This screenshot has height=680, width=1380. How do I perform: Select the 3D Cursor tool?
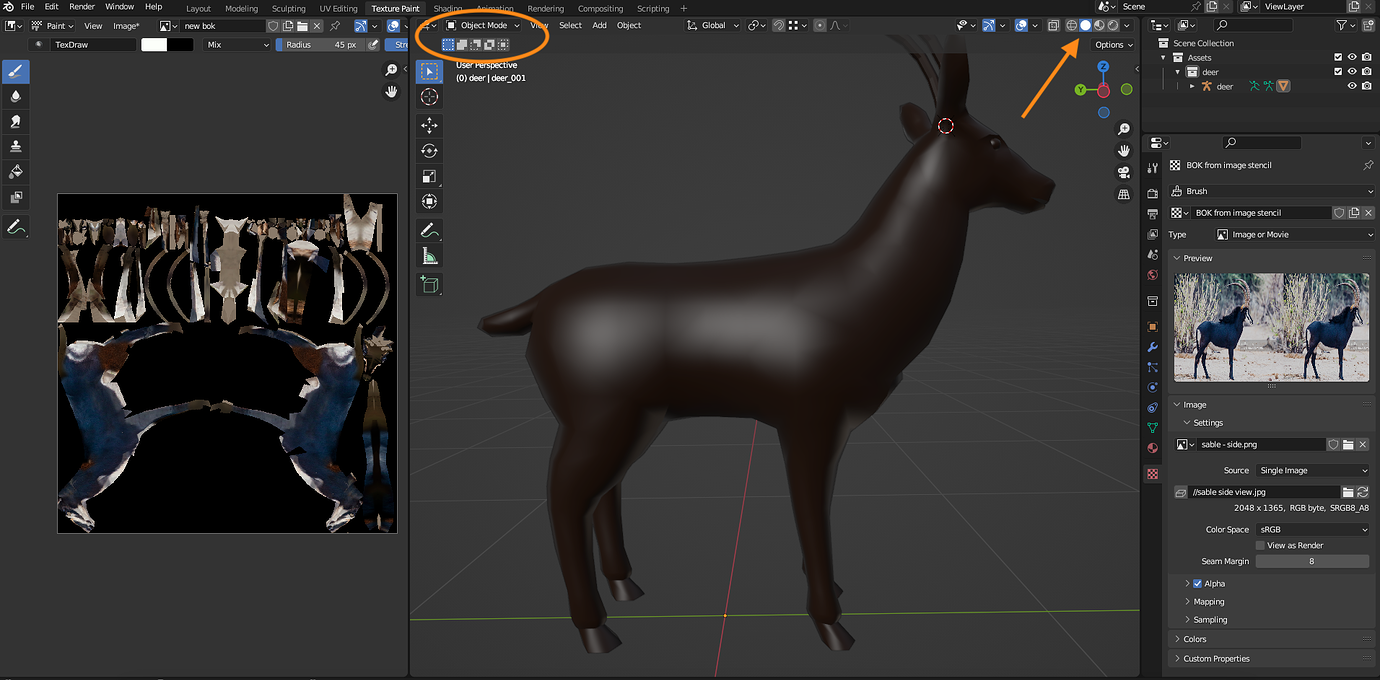click(x=429, y=96)
